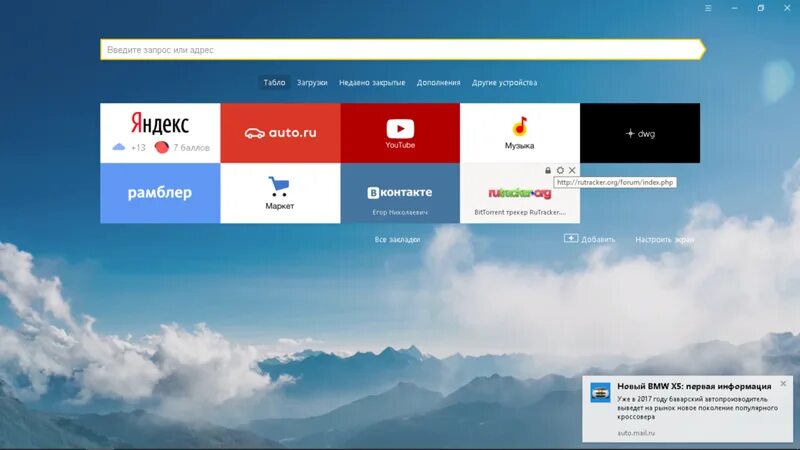Screen dimensions: 800x450
Task: Open the Музыка tile
Action: [x=520, y=133]
